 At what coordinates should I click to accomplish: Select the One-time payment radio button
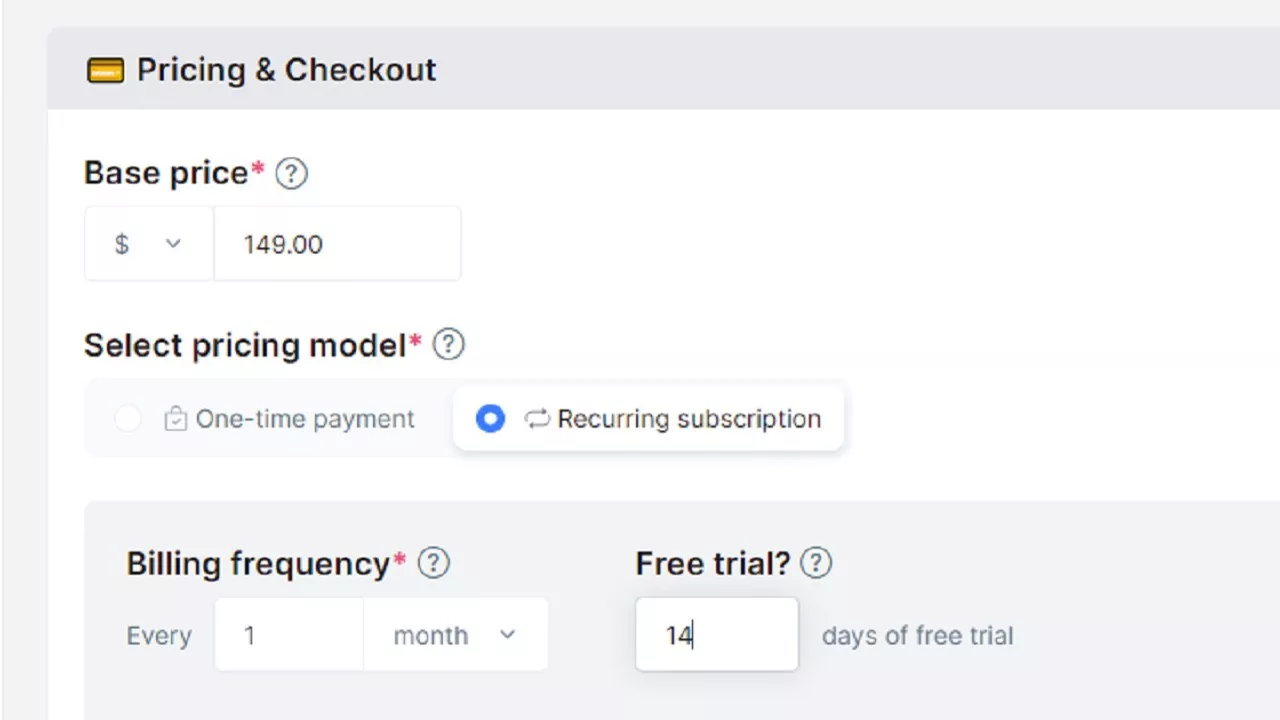tap(128, 419)
